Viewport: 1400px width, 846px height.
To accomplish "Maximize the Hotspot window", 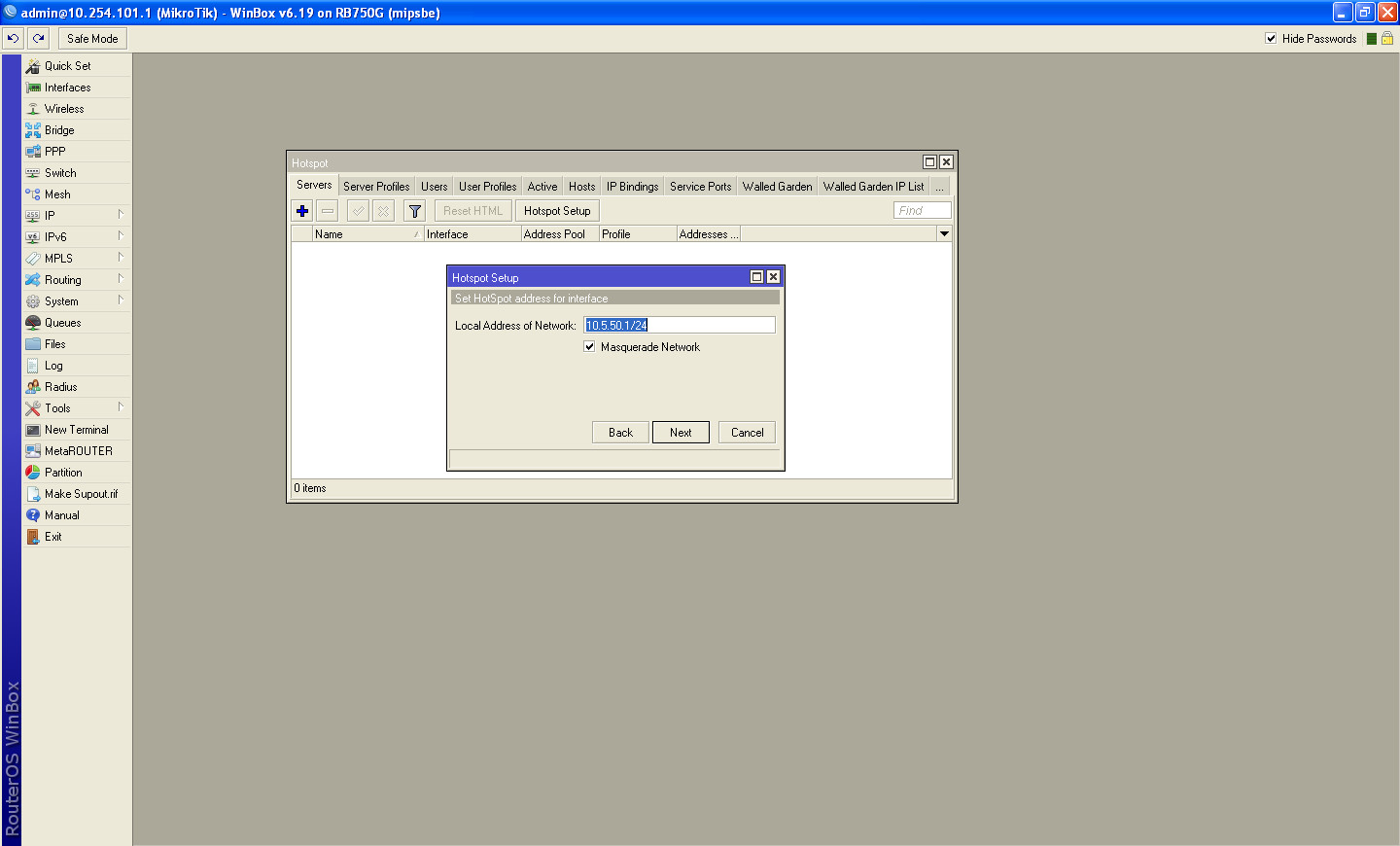I will (x=929, y=162).
